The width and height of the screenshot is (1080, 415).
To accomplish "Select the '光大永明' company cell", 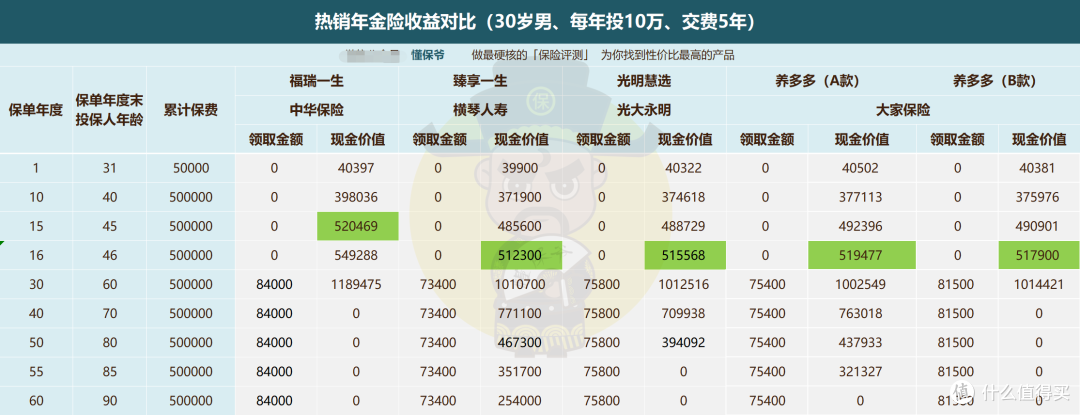I will (644, 109).
